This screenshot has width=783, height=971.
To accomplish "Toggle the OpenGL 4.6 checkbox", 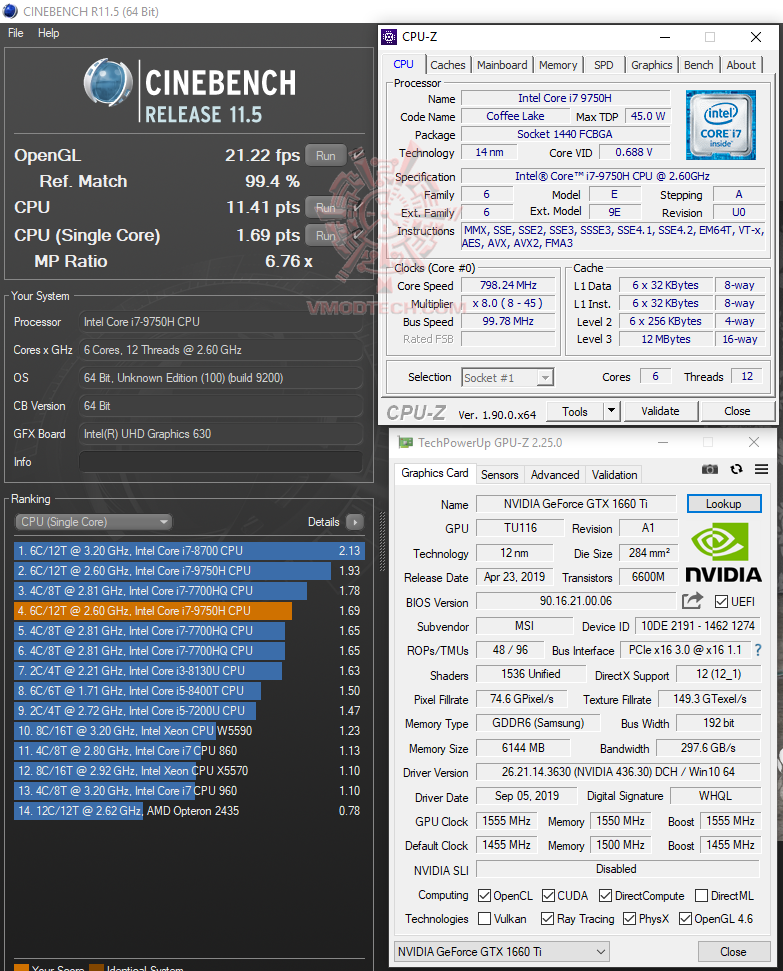I will pos(685,918).
